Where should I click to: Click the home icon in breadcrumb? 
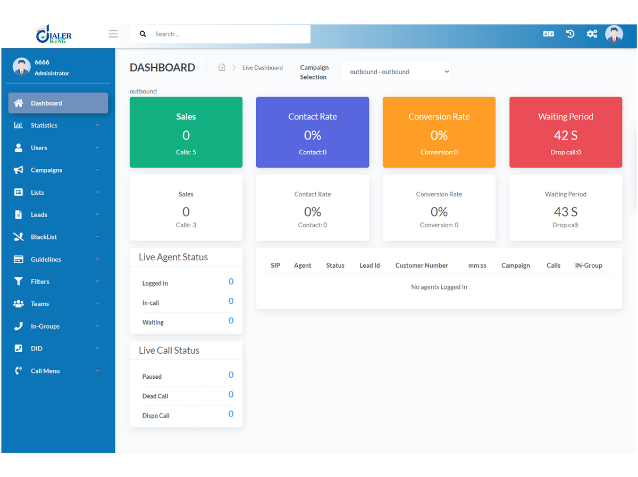221,67
